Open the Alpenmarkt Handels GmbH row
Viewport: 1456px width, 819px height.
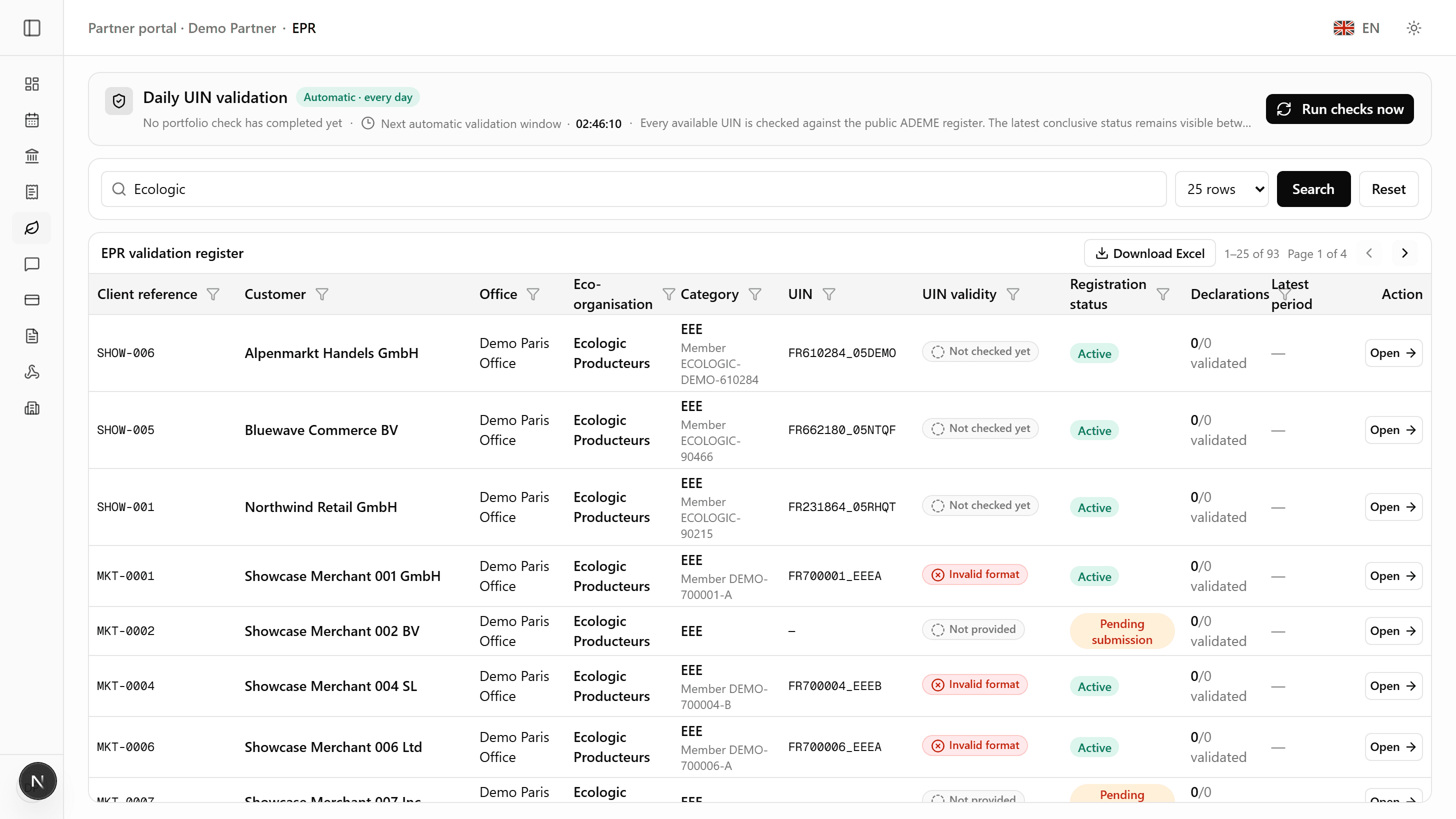[x=1393, y=352]
